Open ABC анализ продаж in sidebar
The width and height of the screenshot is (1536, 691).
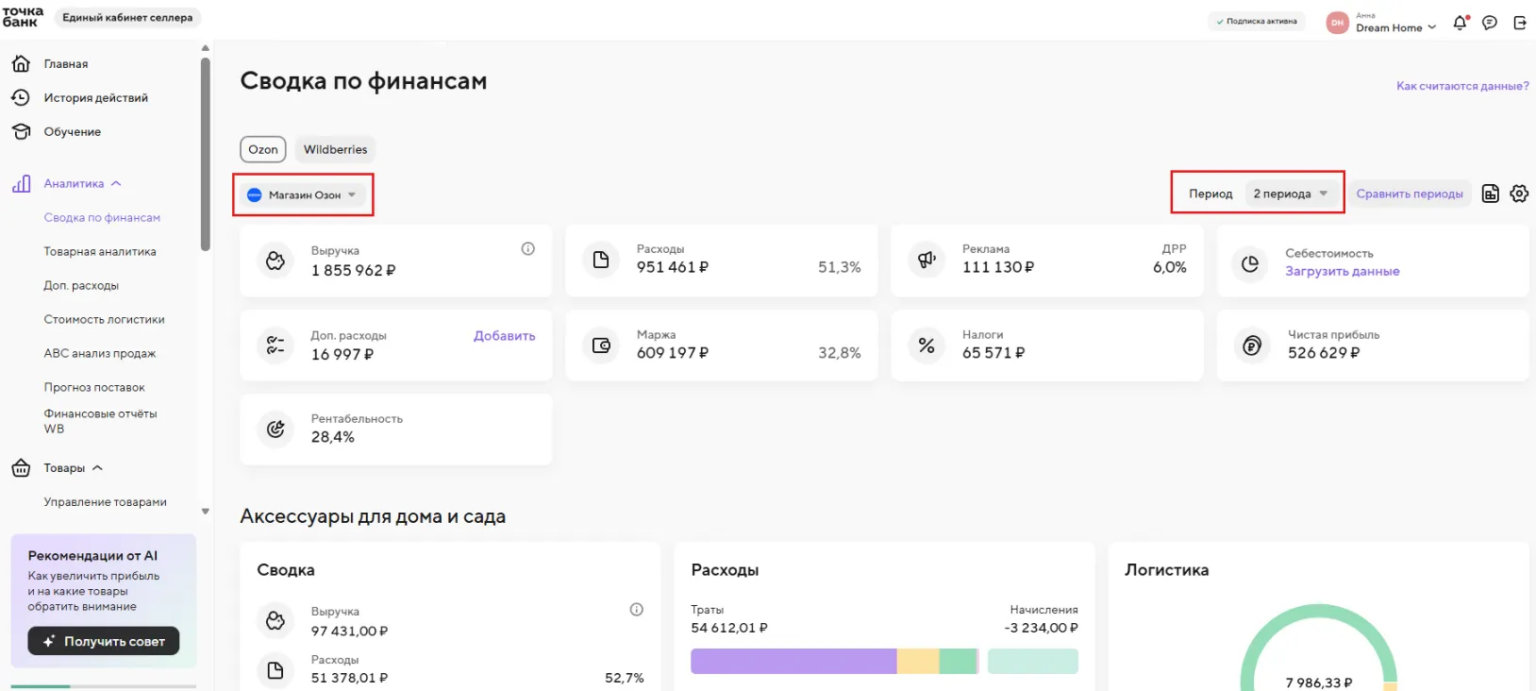pyautogui.click(x=100, y=353)
